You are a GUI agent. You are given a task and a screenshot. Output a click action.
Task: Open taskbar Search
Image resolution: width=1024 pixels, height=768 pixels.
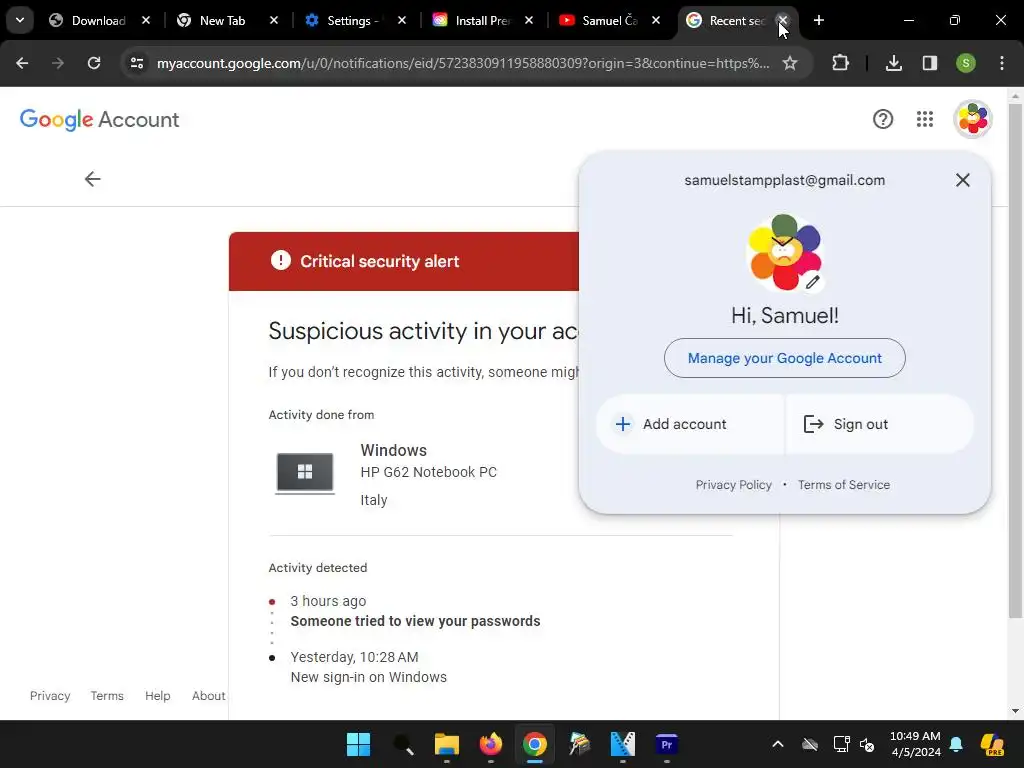pos(403,744)
